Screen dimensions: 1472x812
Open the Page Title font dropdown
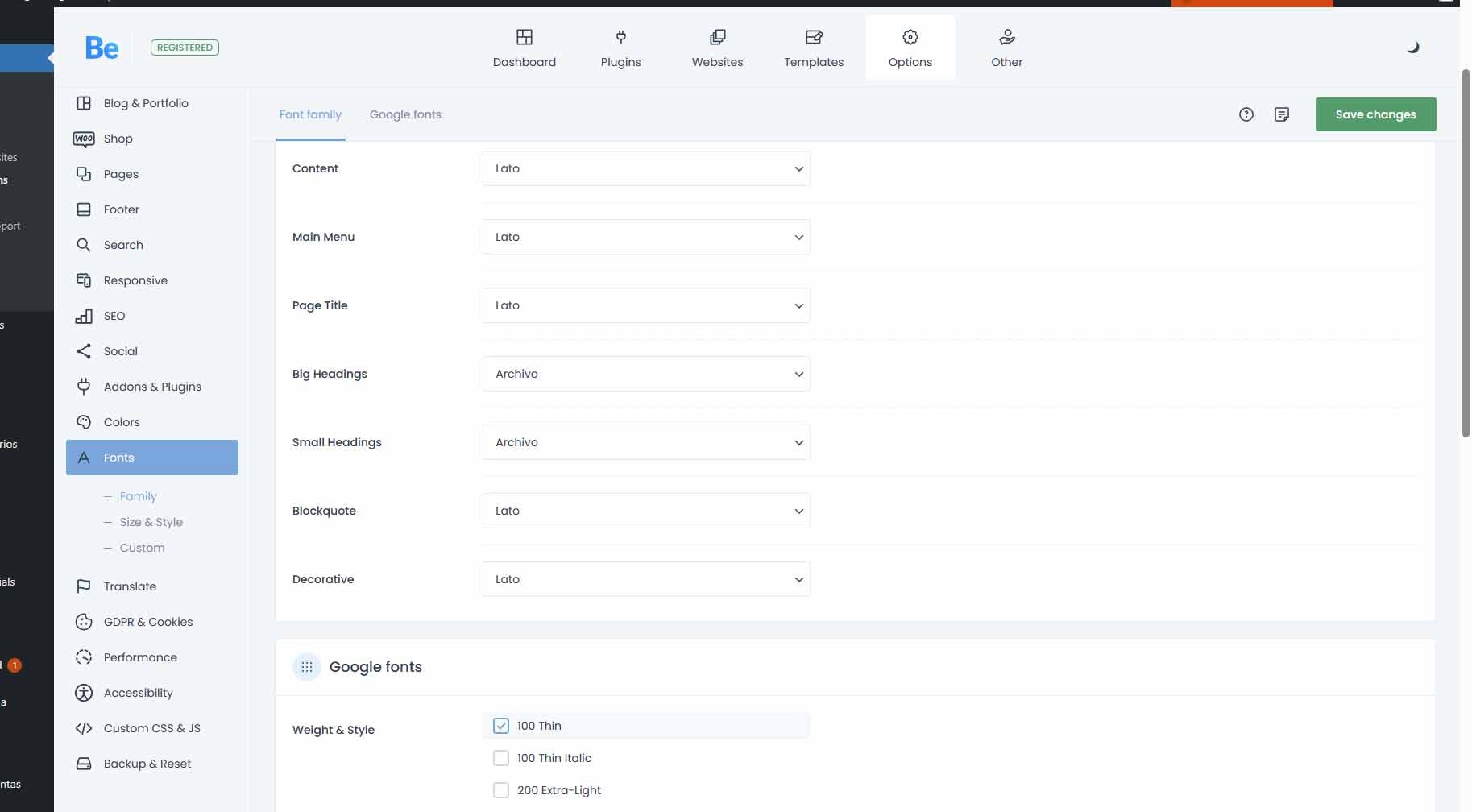pos(646,305)
